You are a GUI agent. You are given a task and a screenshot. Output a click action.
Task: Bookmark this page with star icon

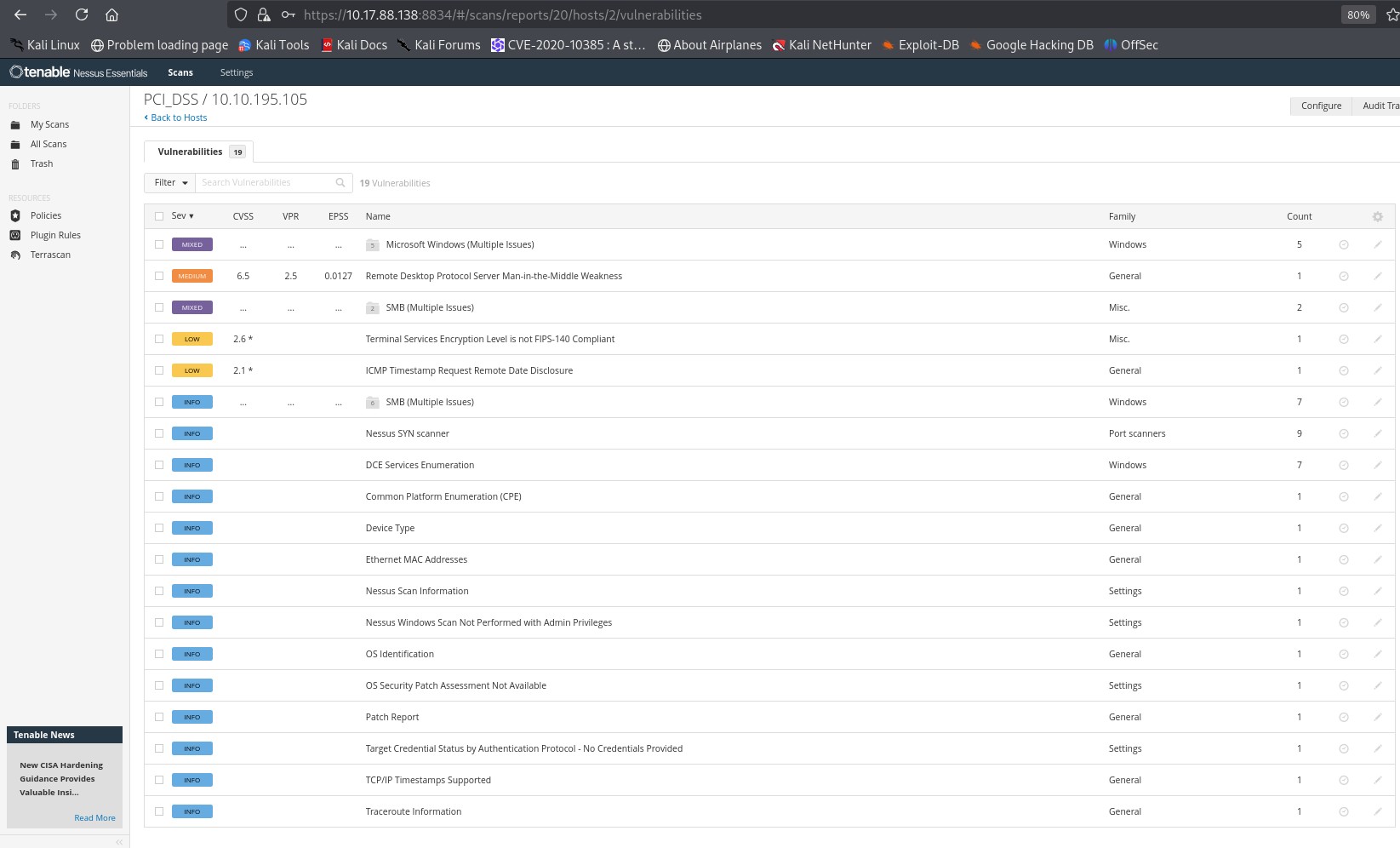pyautogui.click(x=1392, y=14)
